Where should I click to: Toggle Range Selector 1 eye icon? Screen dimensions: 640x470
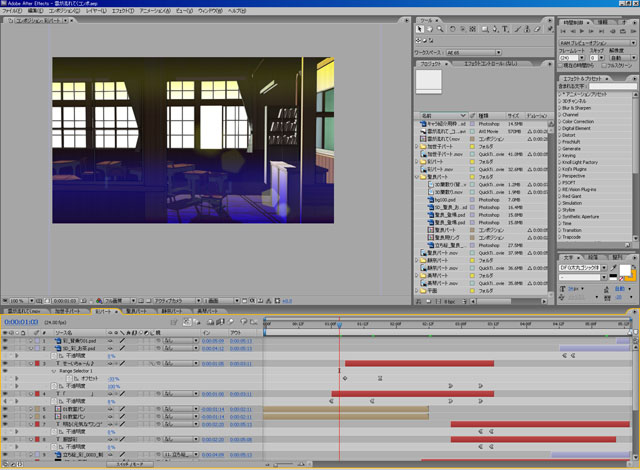(x=5, y=371)
